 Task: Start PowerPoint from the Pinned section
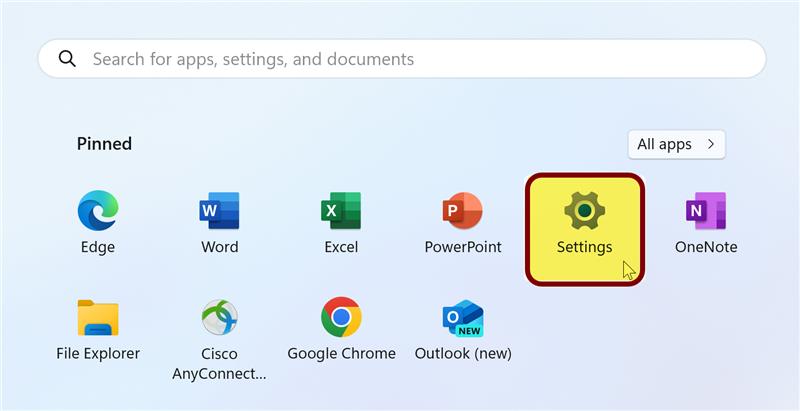pos(463,223)
